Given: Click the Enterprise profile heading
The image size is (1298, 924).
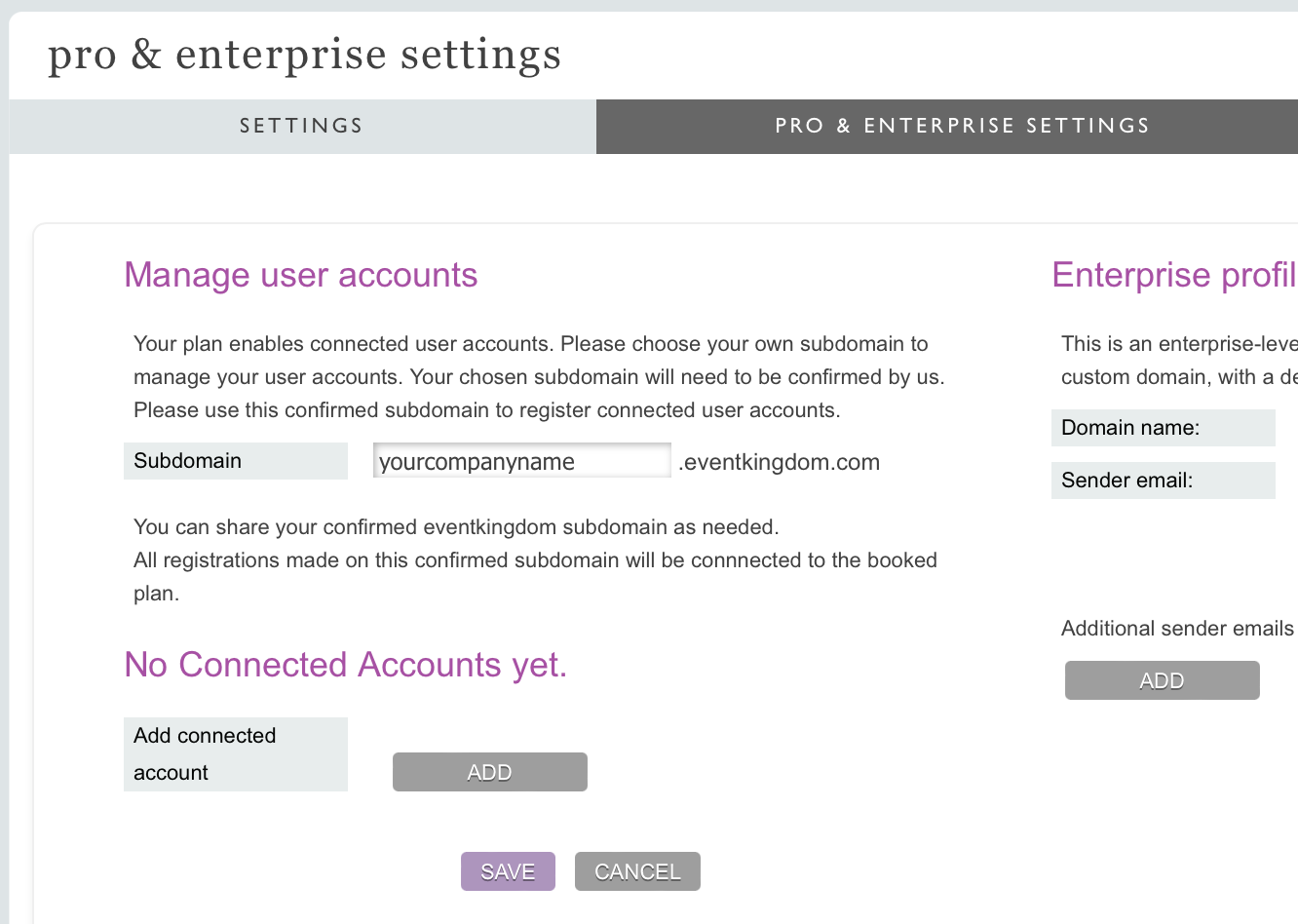Looking at the screenshot, I should point(1173,275).
